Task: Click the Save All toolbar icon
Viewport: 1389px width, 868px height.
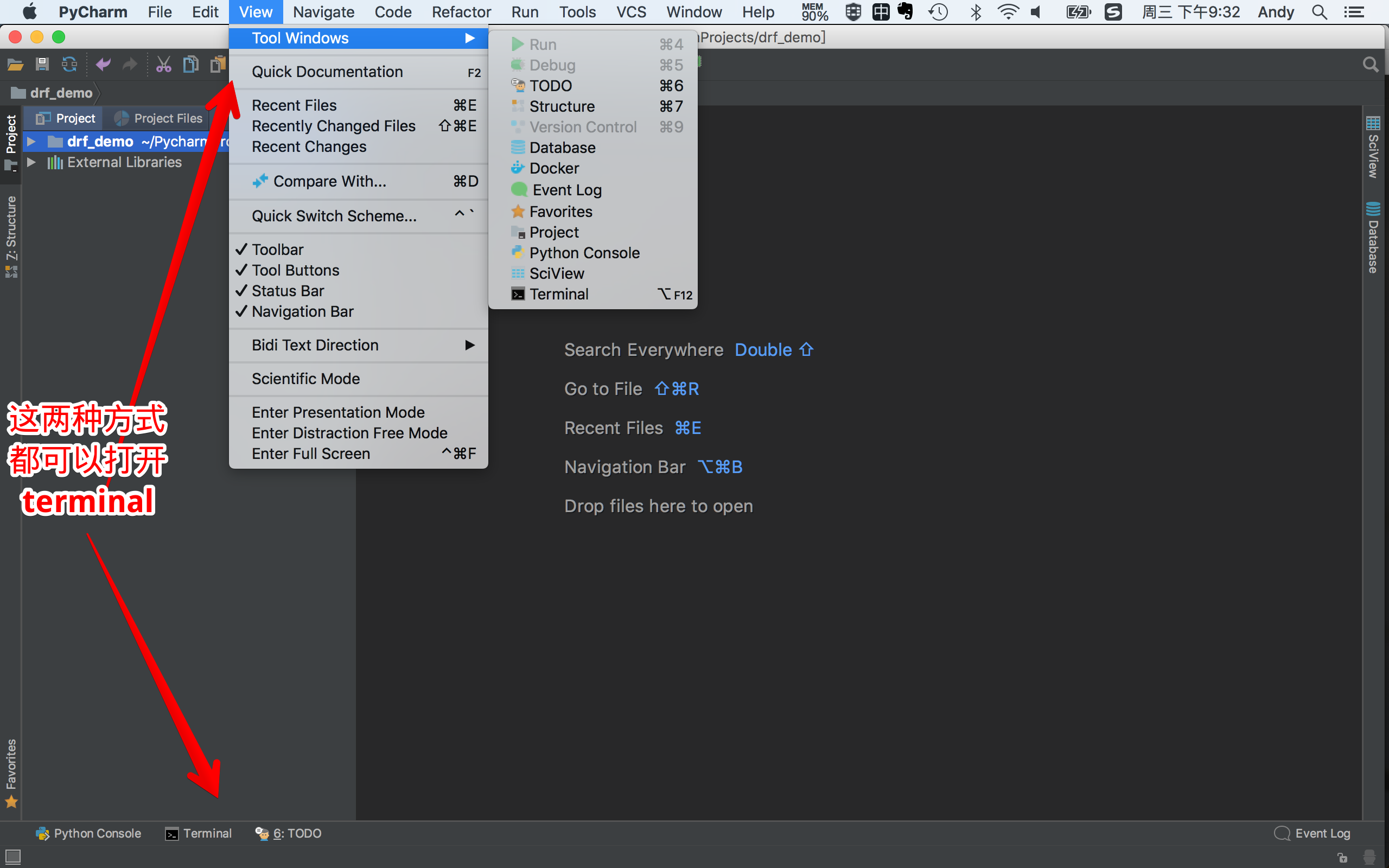Action: [x=42, y=65]
